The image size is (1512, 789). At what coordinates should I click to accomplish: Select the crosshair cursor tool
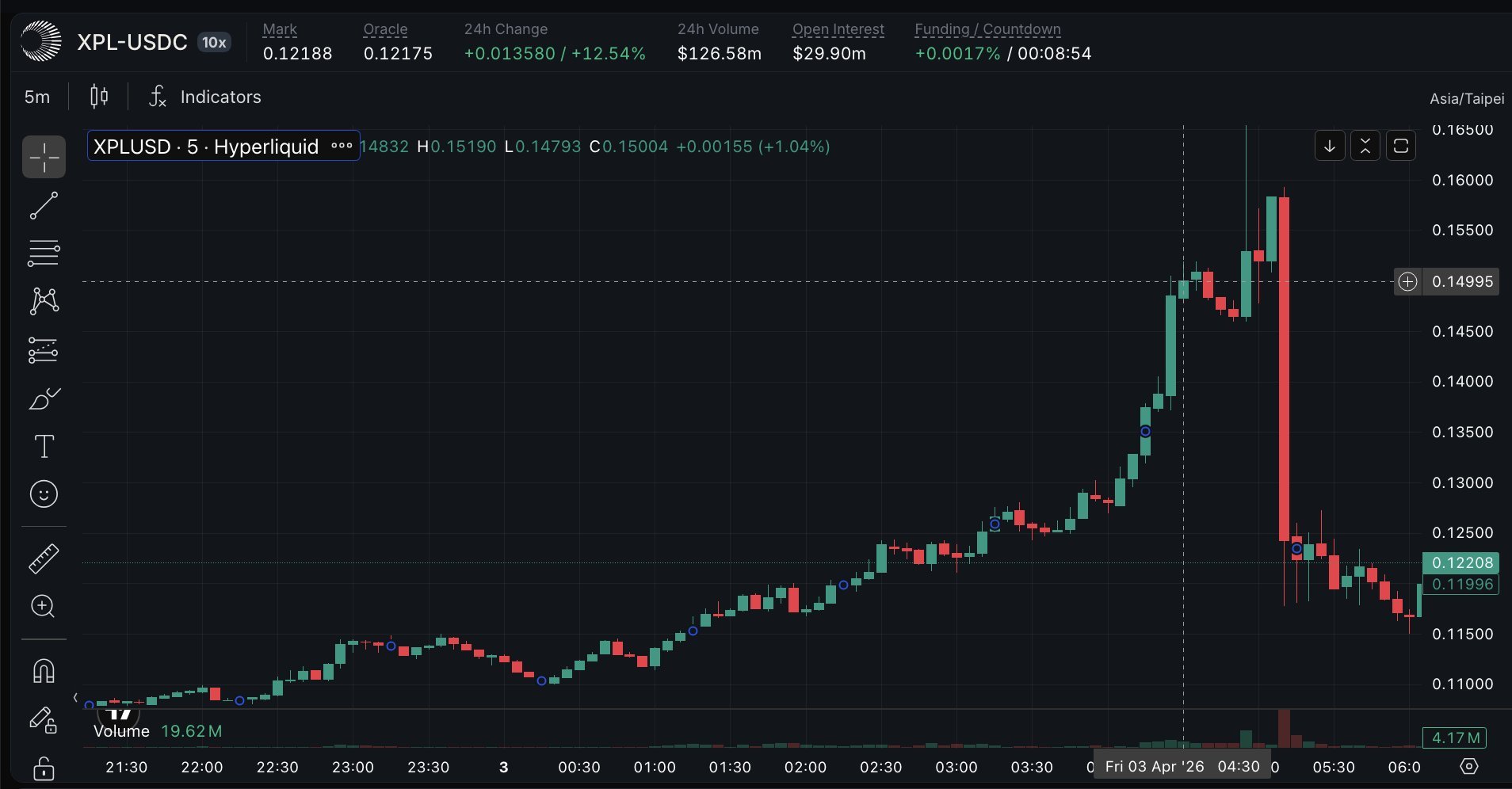[44, 158]
